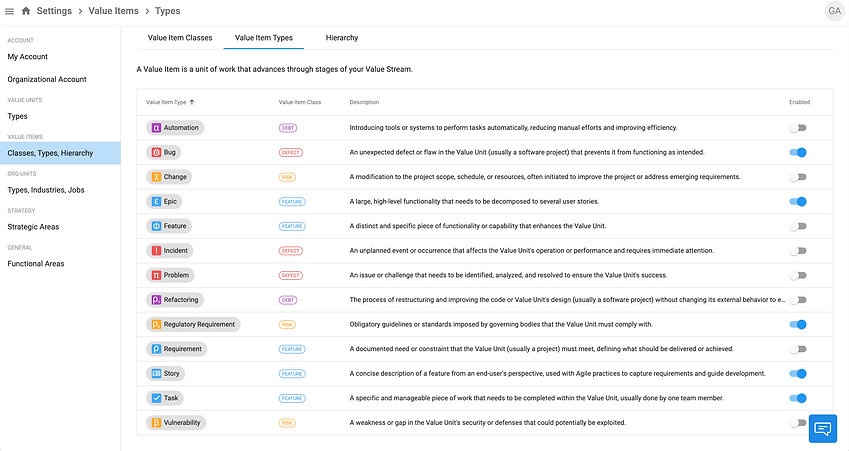Click the Vulnerability description text
Image resolution: width=849 pixels, height=451 pixels.
(487, 423)
